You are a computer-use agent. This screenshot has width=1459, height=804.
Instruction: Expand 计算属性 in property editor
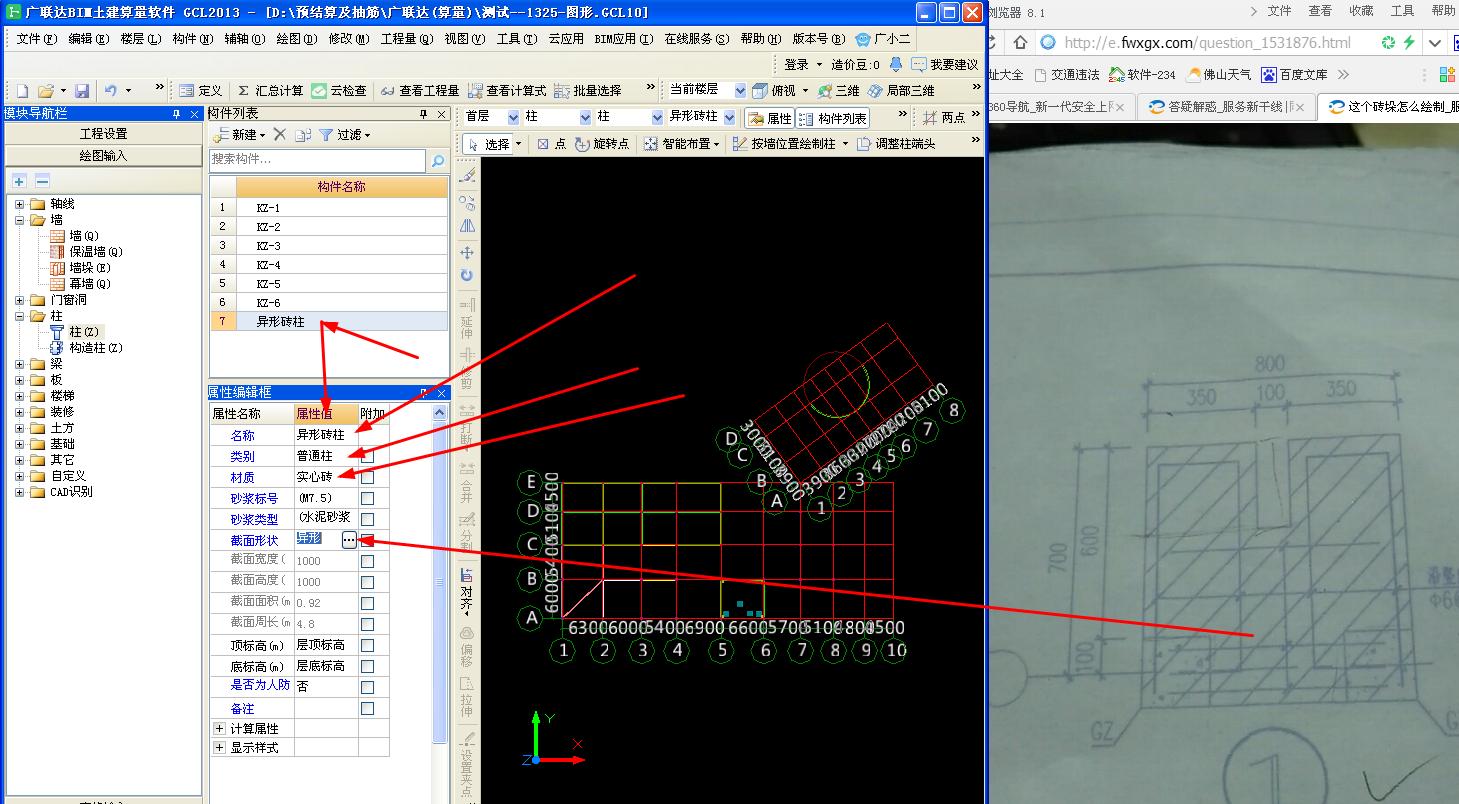(x=219, y=729)
